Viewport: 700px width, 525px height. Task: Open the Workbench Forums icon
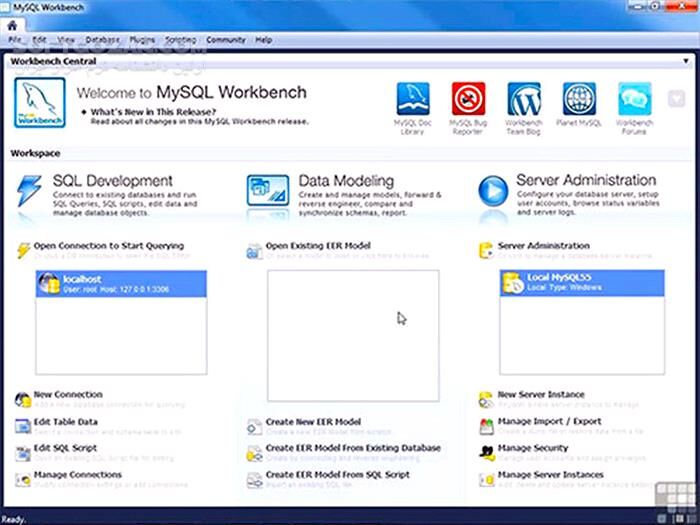634,100
